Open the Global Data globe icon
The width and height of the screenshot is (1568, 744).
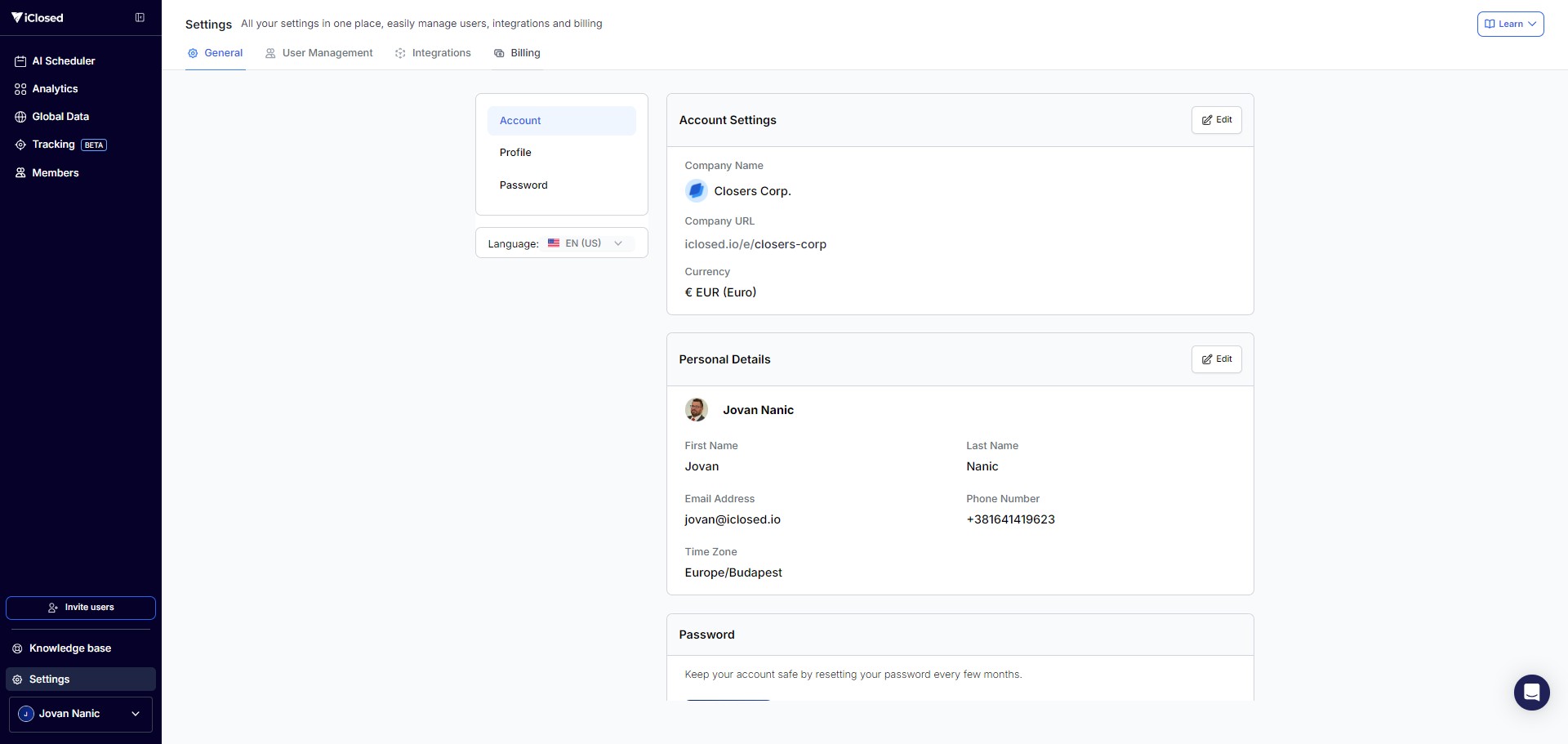click(20, 117)
